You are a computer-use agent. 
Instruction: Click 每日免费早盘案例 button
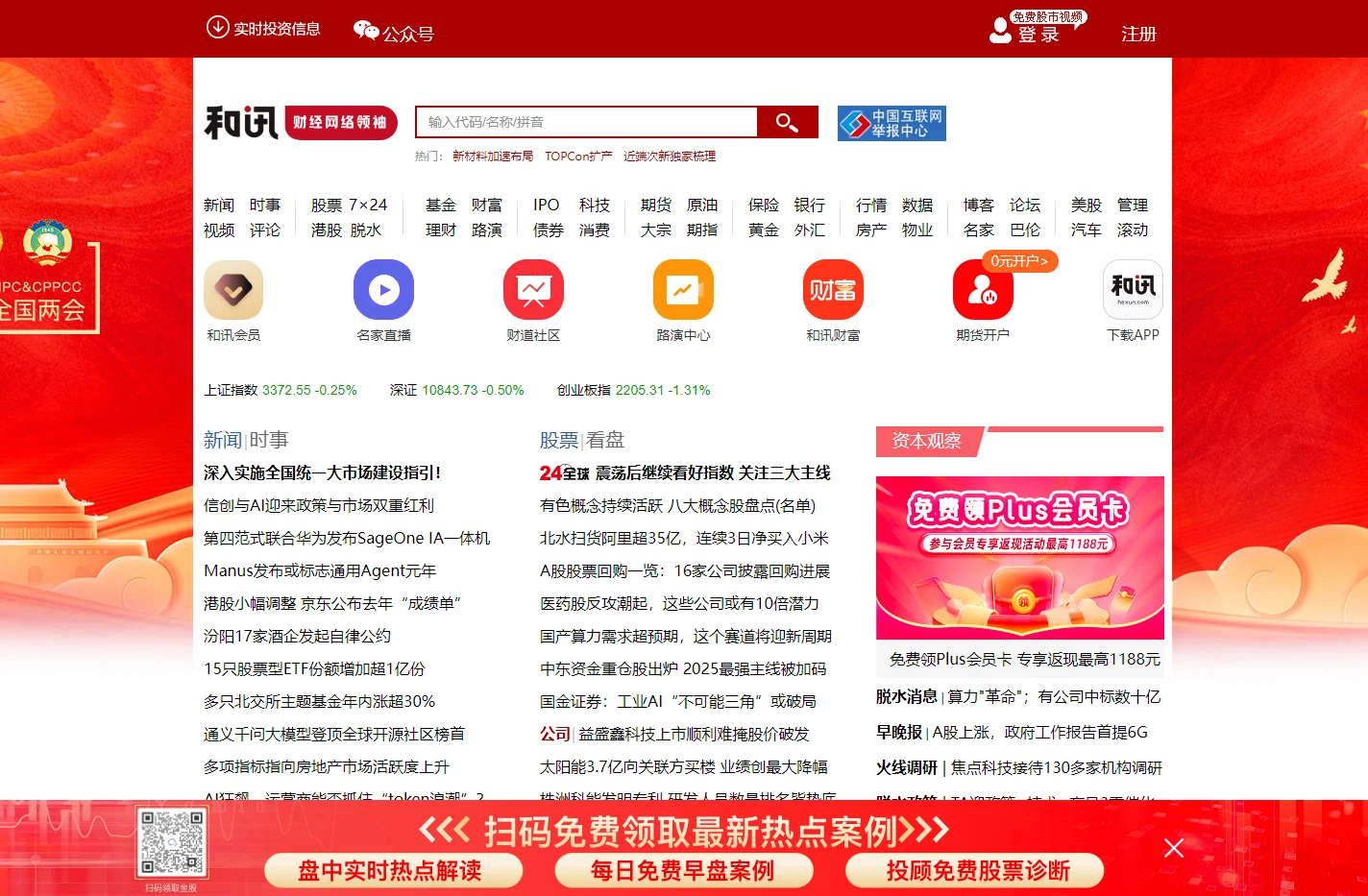[683, 870]
